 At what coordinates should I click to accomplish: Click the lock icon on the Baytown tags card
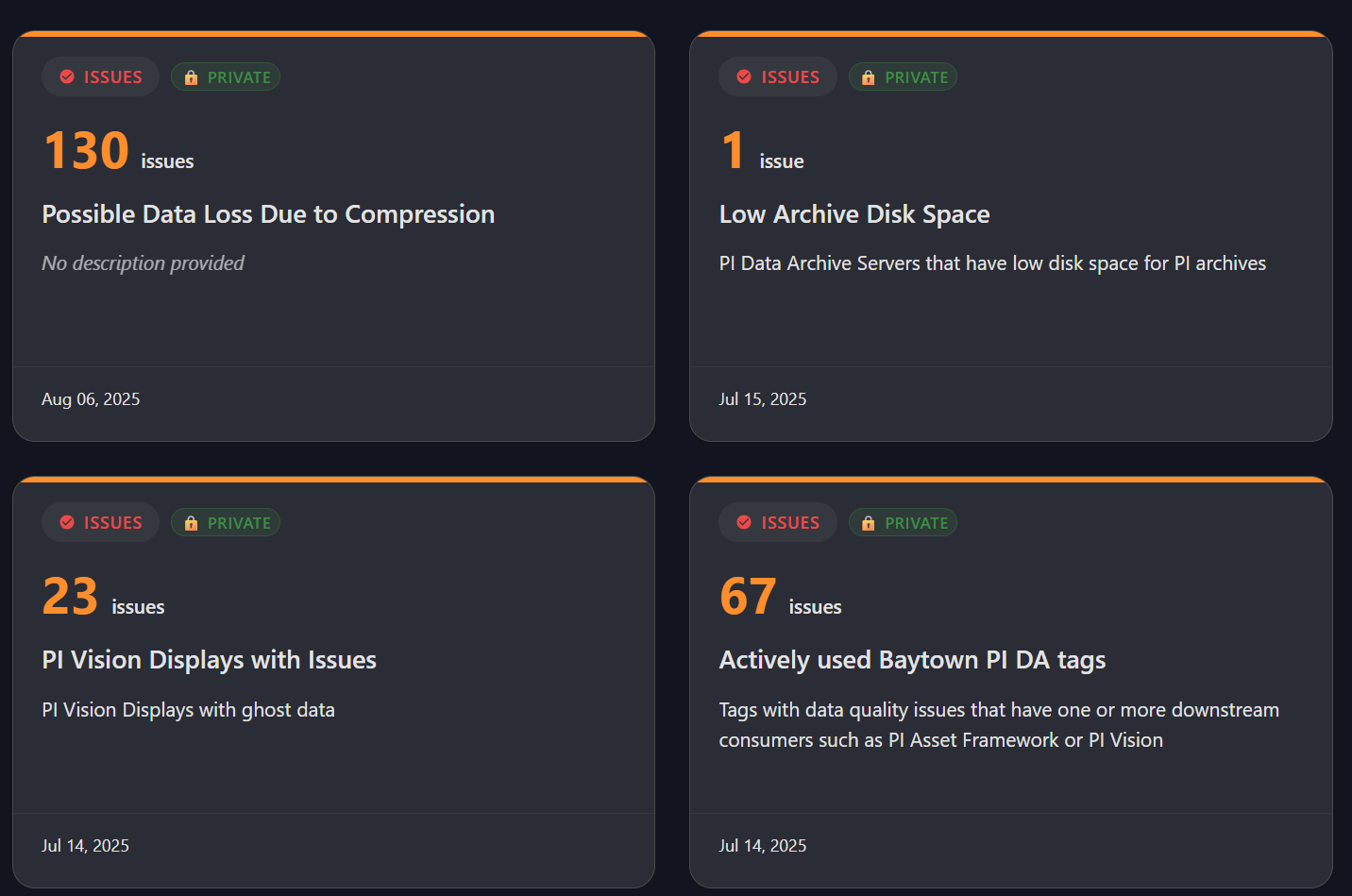pos(869,523)
